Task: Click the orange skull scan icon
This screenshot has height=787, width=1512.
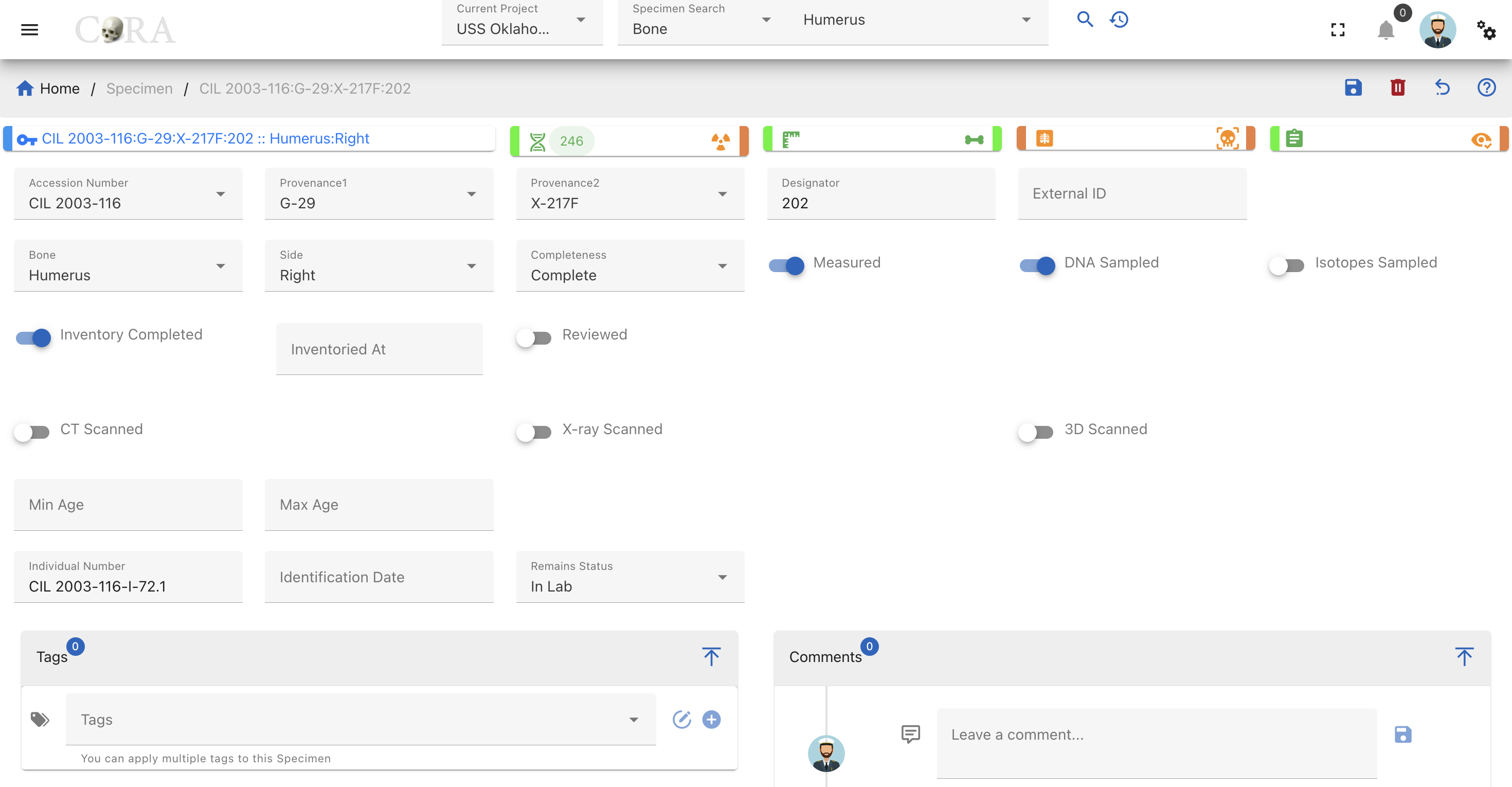Action: [1227, 139]
